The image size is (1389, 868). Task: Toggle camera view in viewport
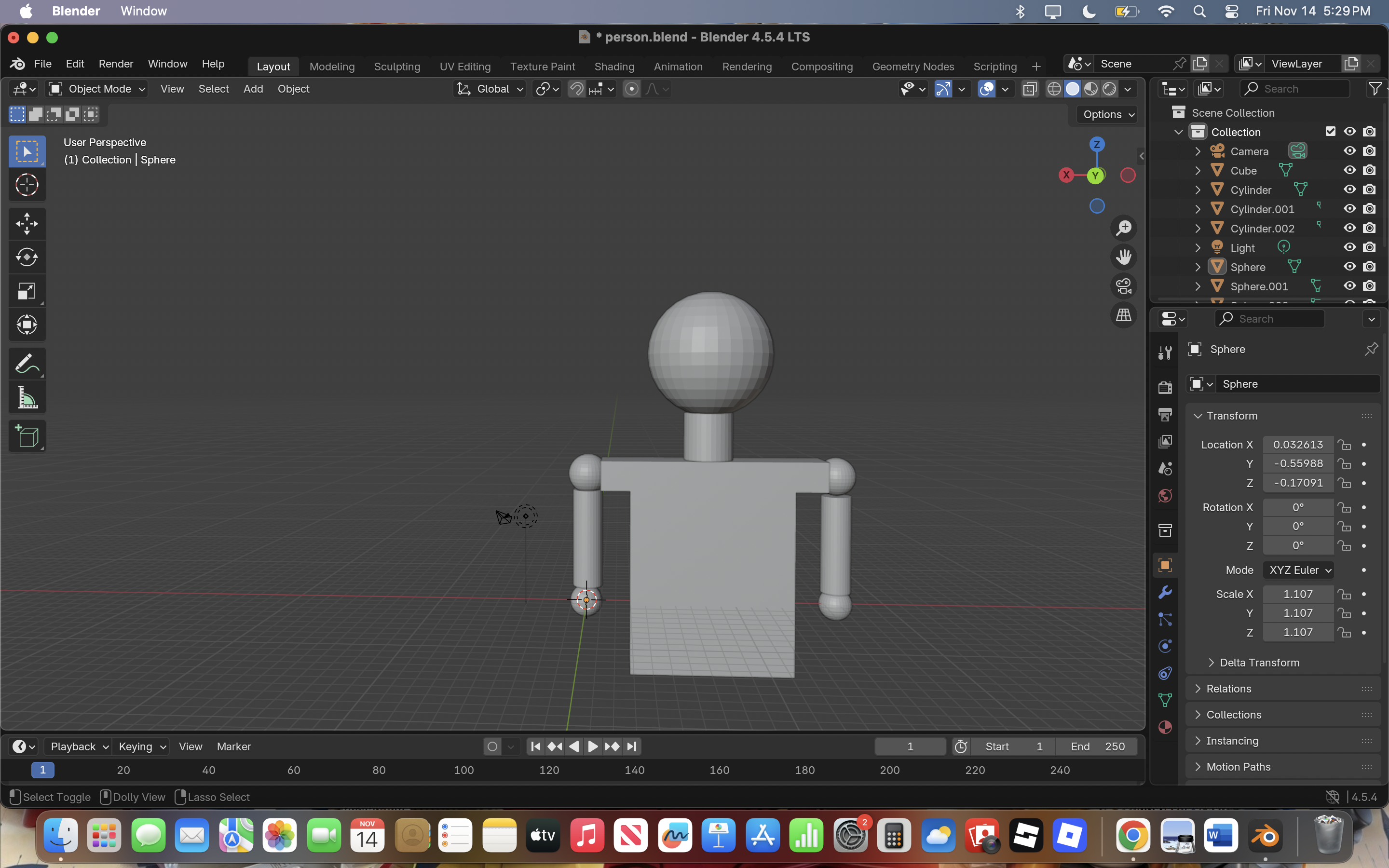(1123, 286)
